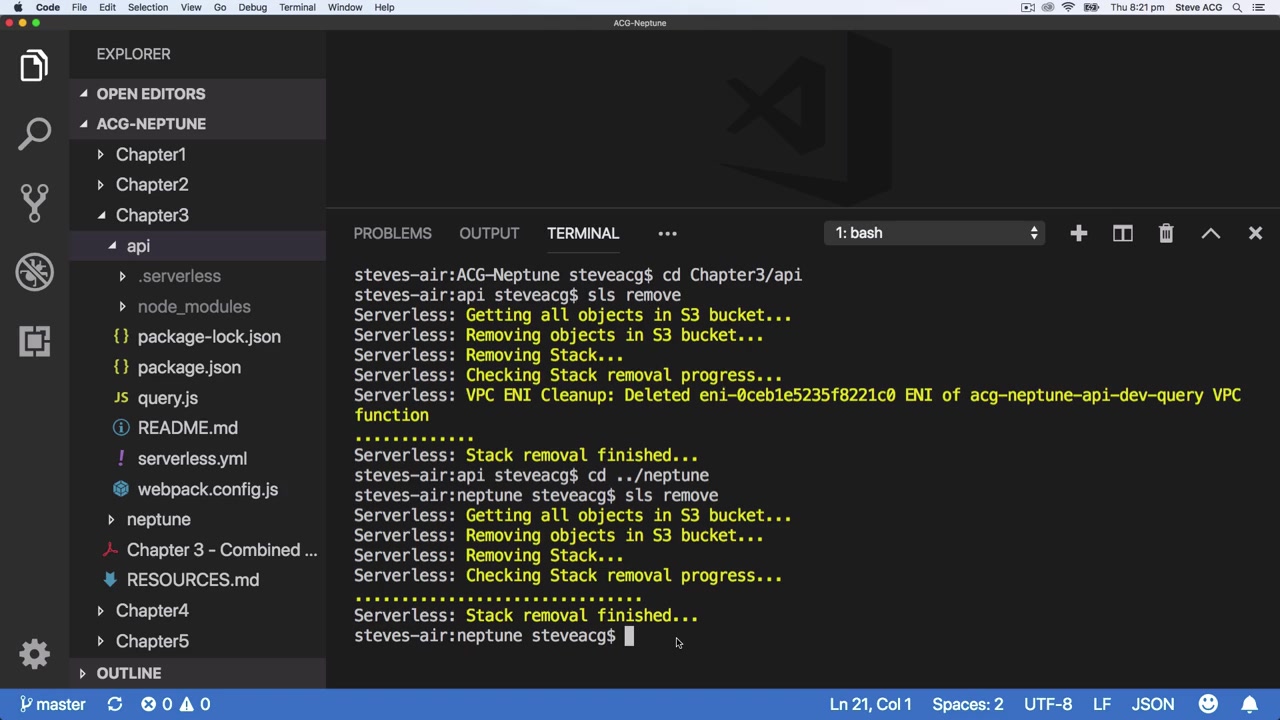Open RESOURCES.md file
1280x720 pixels.
tap(193, 580)
